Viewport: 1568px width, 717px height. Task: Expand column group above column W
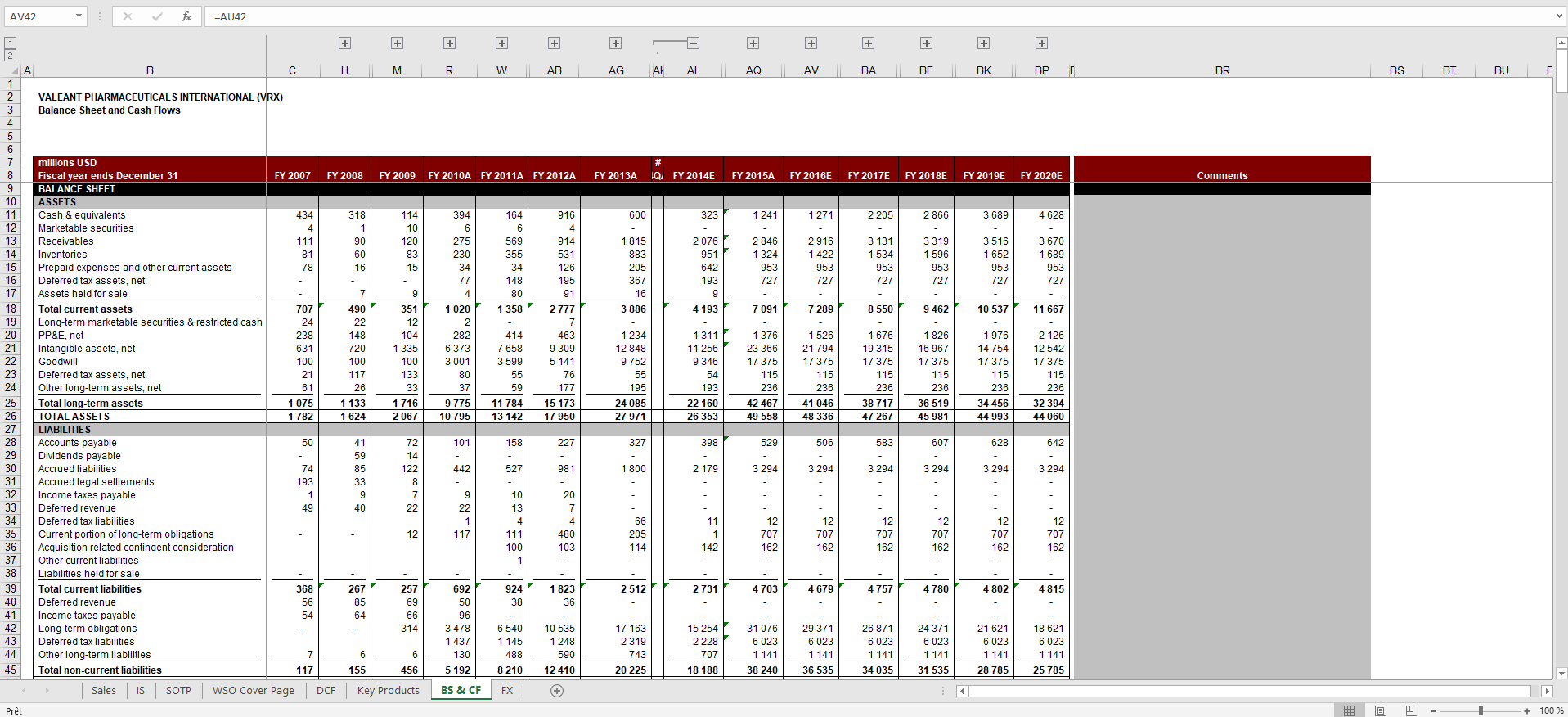point(502,43)
